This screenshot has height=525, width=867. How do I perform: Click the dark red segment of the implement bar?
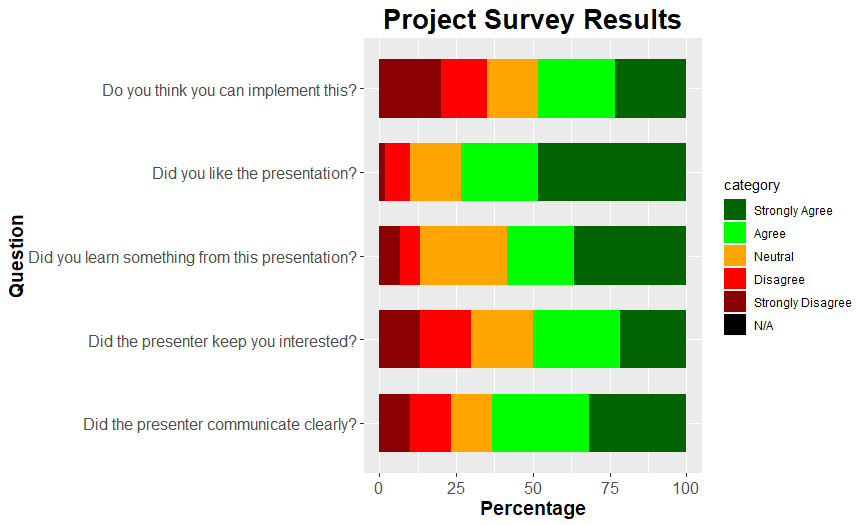pyautogui.click(x=410, y=89)
